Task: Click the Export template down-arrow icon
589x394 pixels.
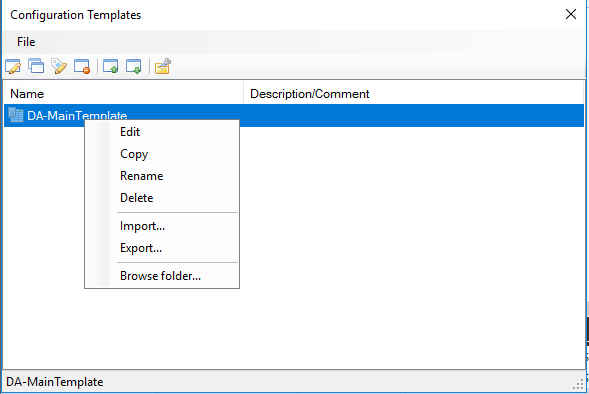Action: (134, 66)
